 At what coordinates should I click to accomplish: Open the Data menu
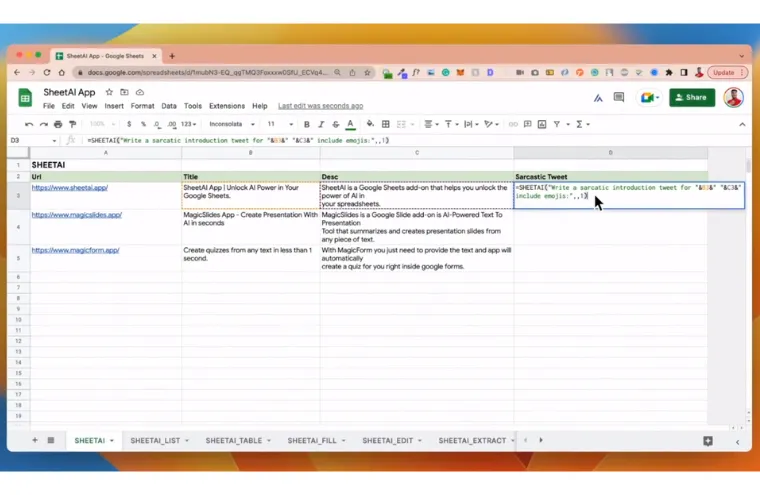(x=169, y=106)
